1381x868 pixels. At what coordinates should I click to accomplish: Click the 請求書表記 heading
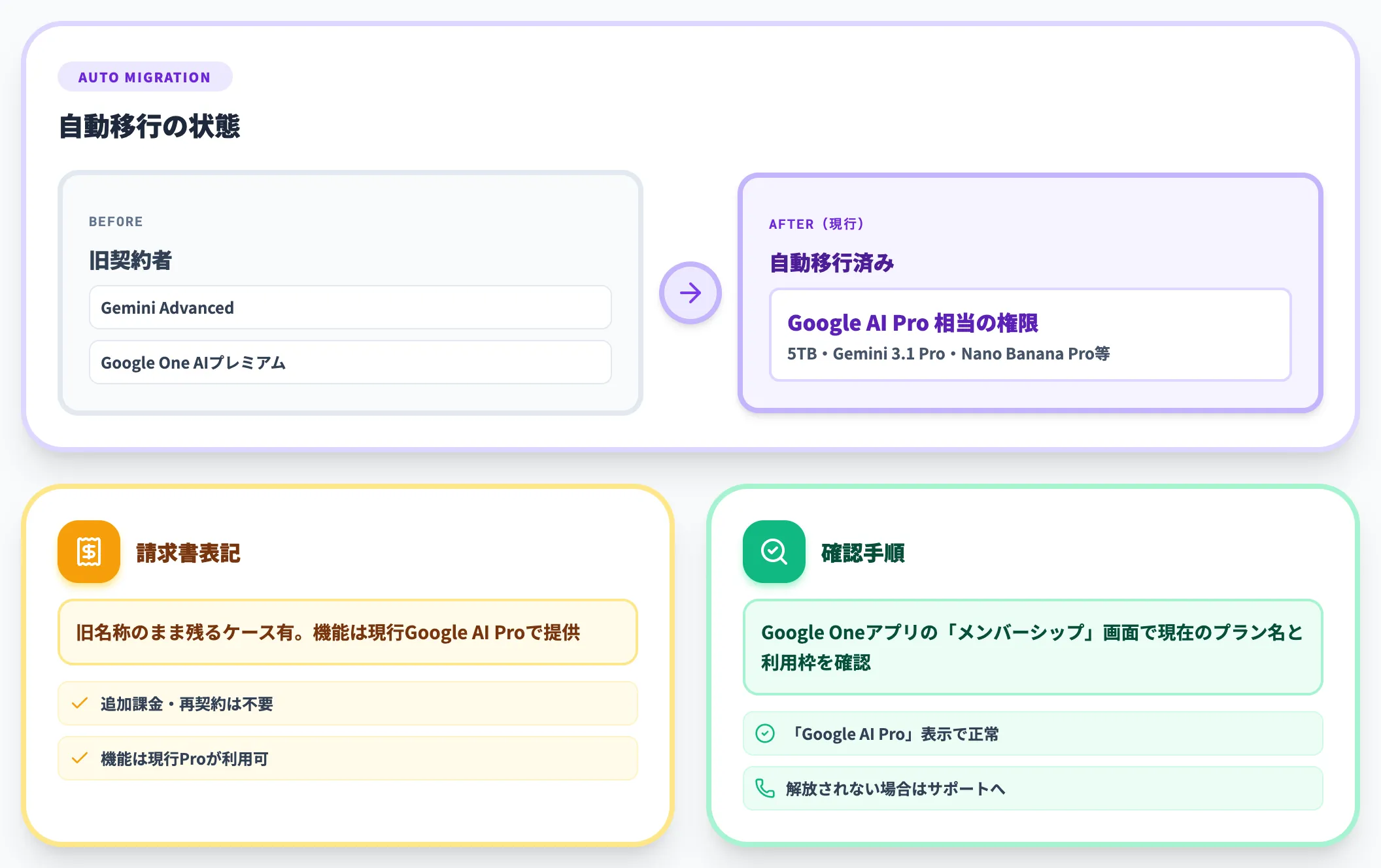[x=188, y=553]
